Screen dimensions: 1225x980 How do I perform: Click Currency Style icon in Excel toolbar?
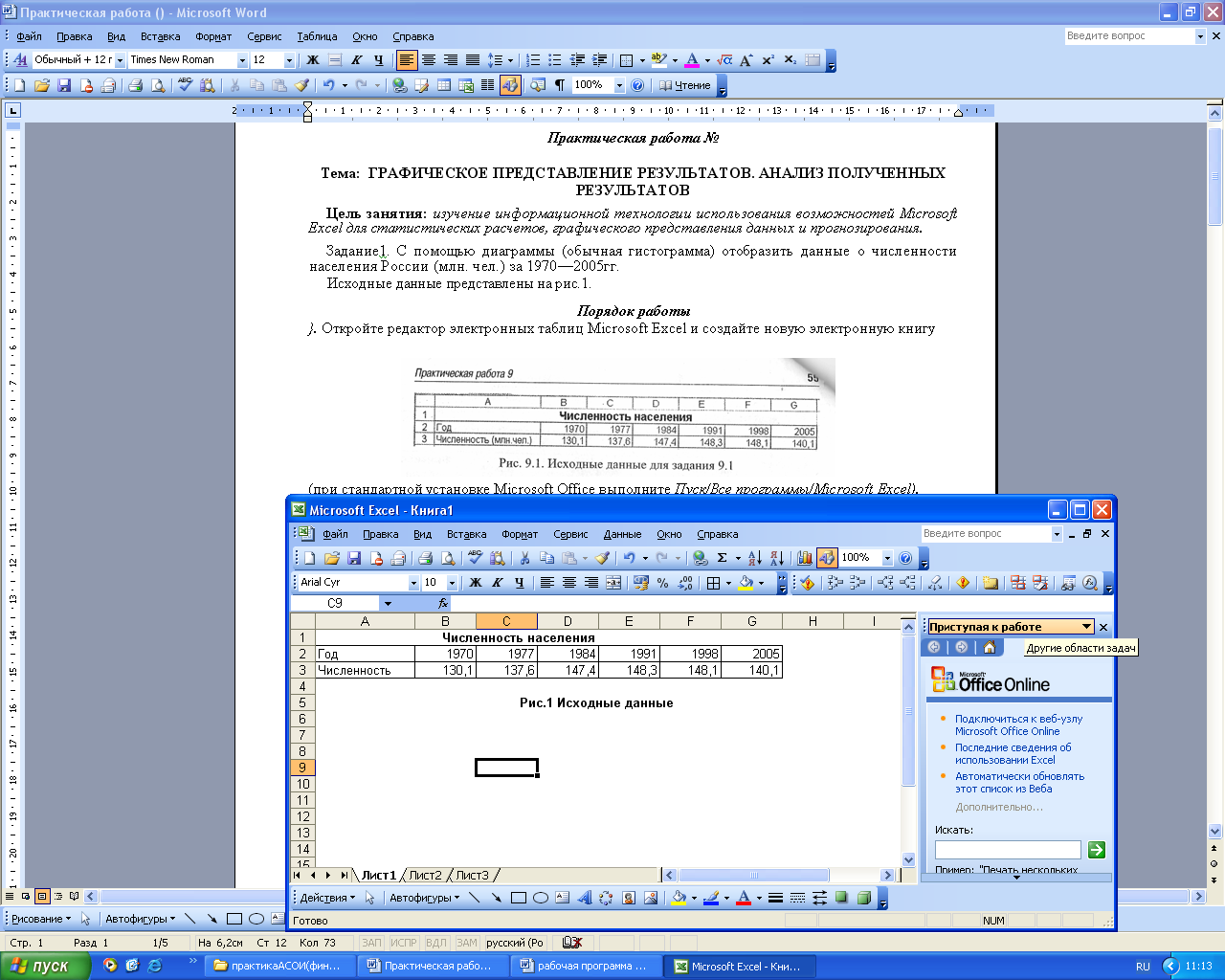(x=641, y=583)
